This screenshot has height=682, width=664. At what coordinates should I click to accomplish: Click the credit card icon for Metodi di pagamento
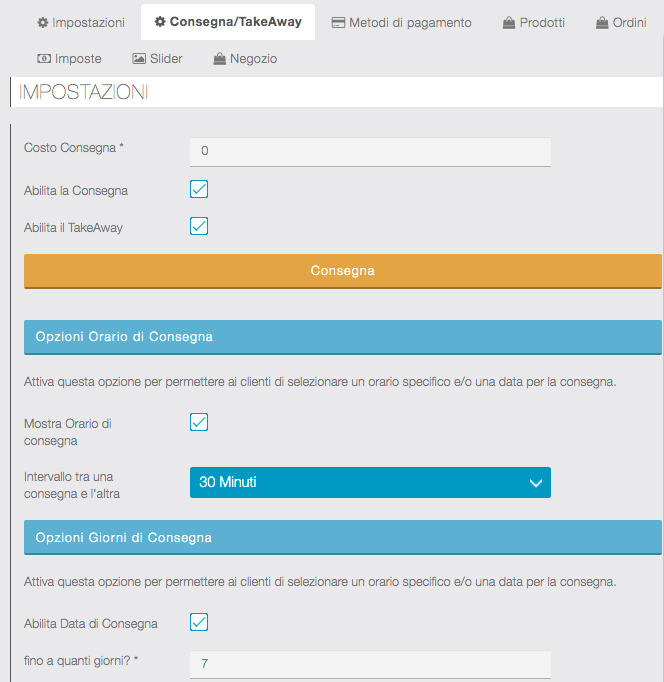(338, 22)
